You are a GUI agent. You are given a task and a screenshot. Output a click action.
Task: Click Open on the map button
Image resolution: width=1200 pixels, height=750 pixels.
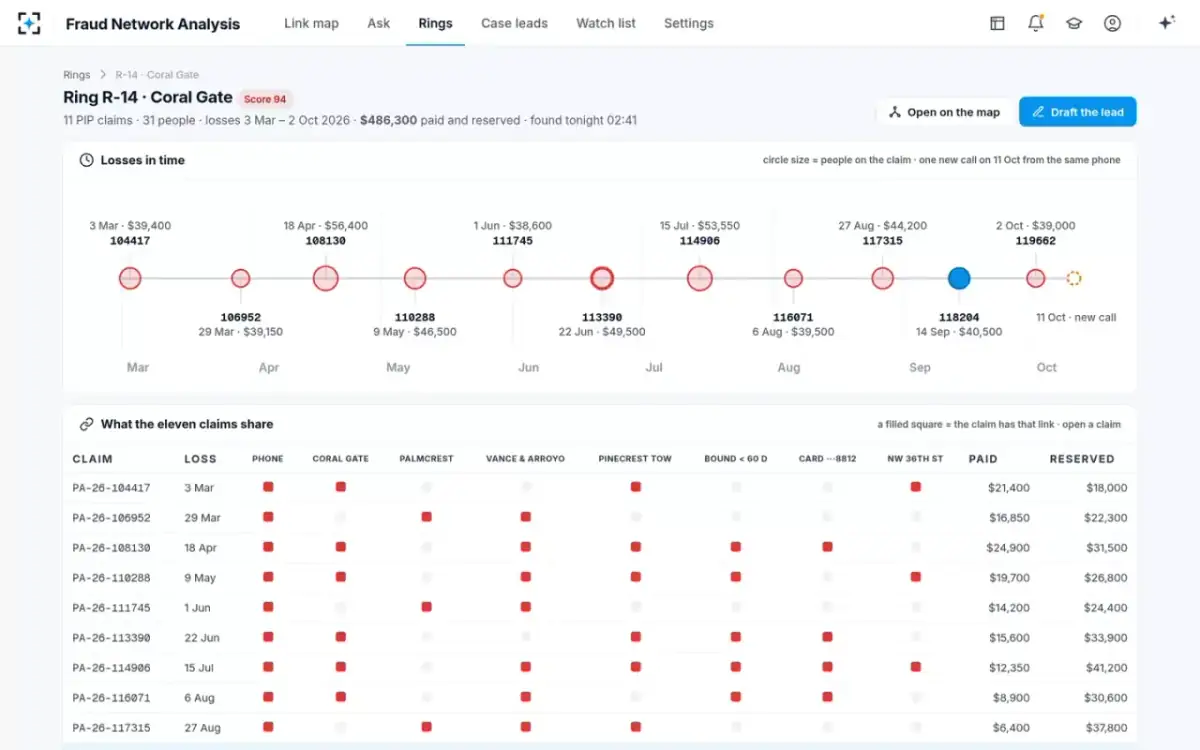[943, 112]
